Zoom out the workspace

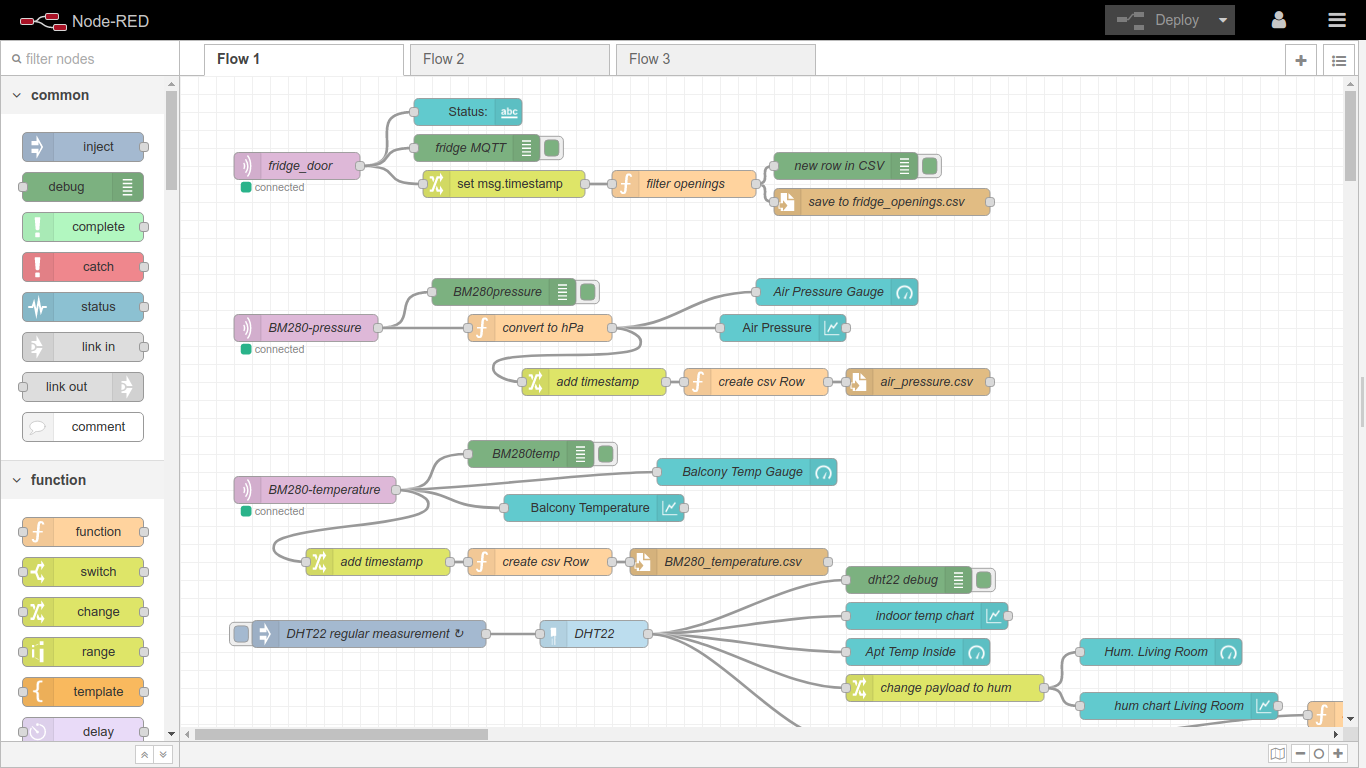(1300, 754)
